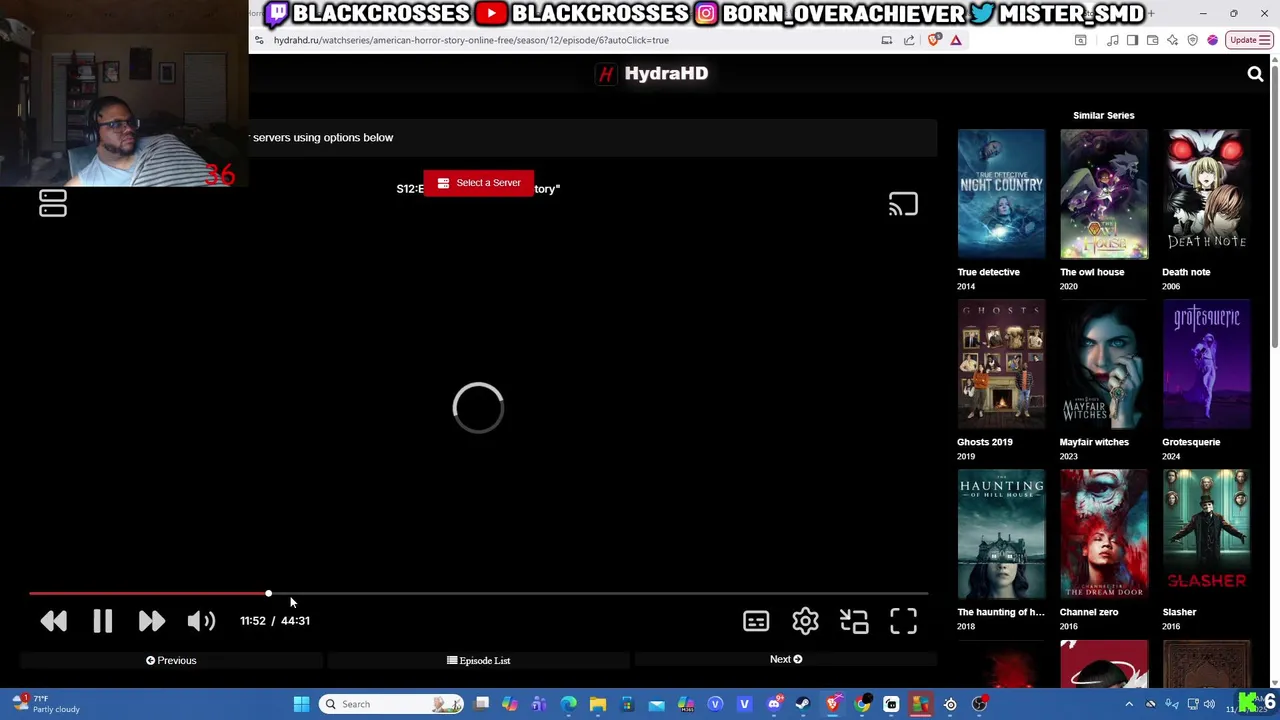Click the install/cast screen icon in the address bar
Viewport: 1280px width, 720px height.
[886, 40]
